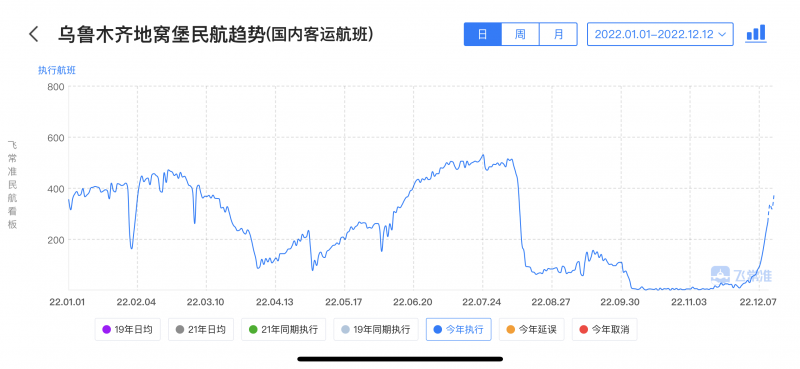Open the 2022.01.01–2022.12.12 date range dropdown
This screenshot has height=369, width=800.
660,34
